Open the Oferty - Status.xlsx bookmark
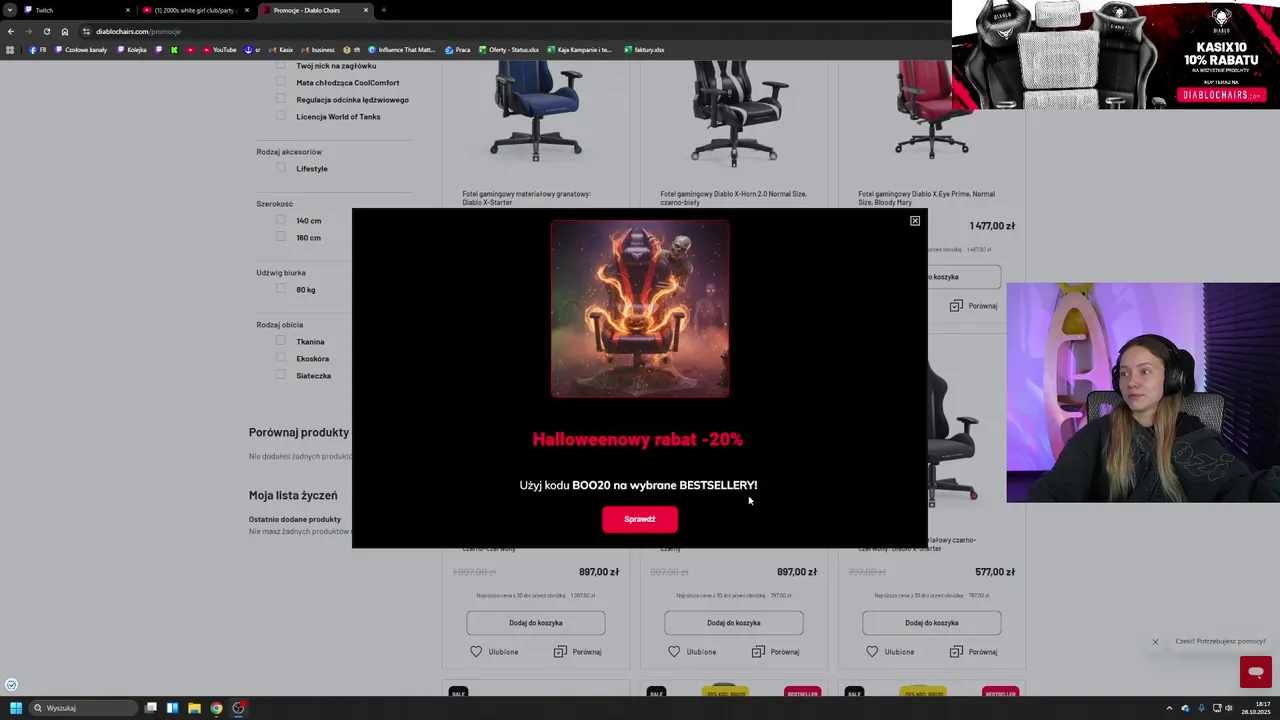Screen dimensions: 1280x720 pyautogui.click(x=509, y=50)
